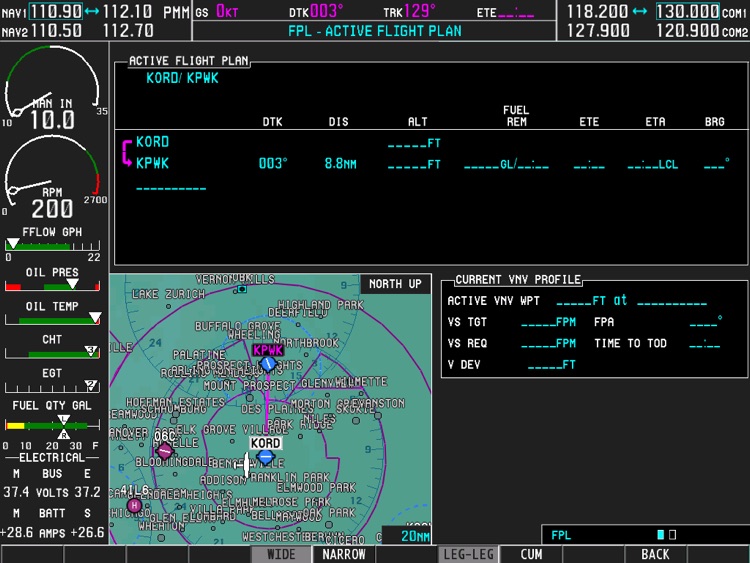The width and height of the screenshot is (750, 563).
Task: Click the main battery amps +28.6 reading
Action: coord(16,532)
